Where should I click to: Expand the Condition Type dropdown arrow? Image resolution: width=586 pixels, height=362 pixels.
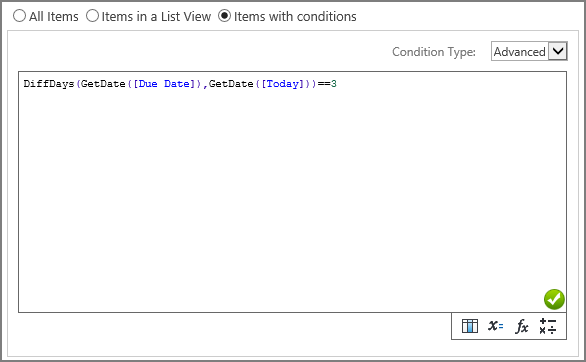(x=558, y=51)
